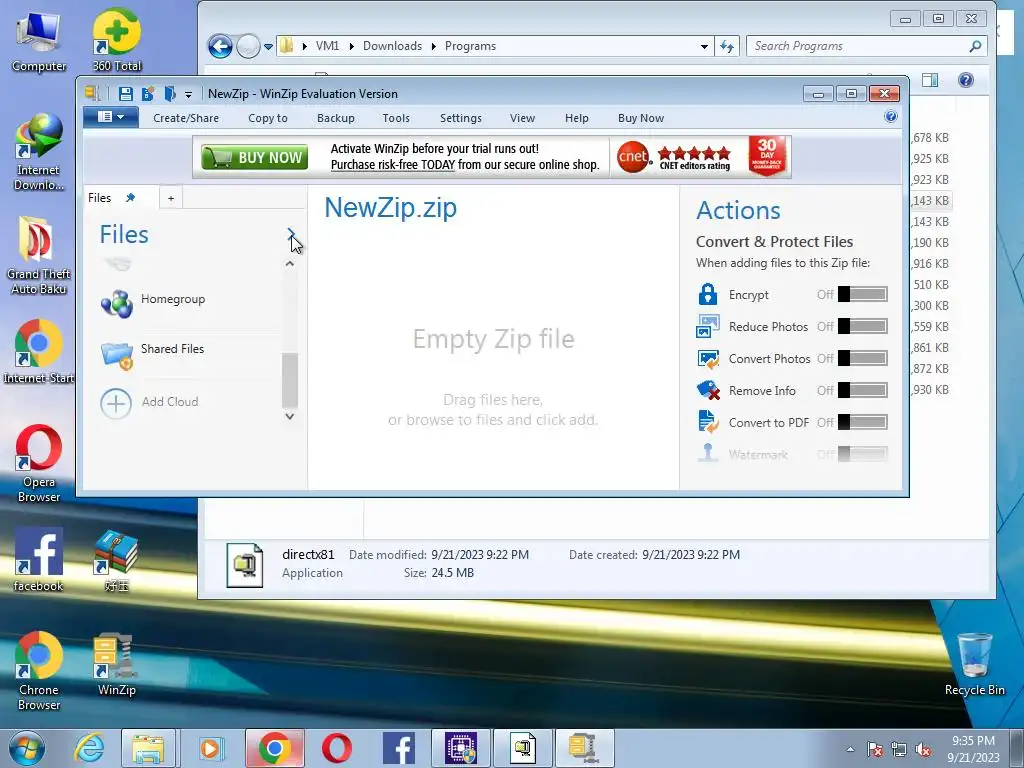Click Files pane scroll up arrow
This screenshot has width=1024, height=768.
(290, 264)
